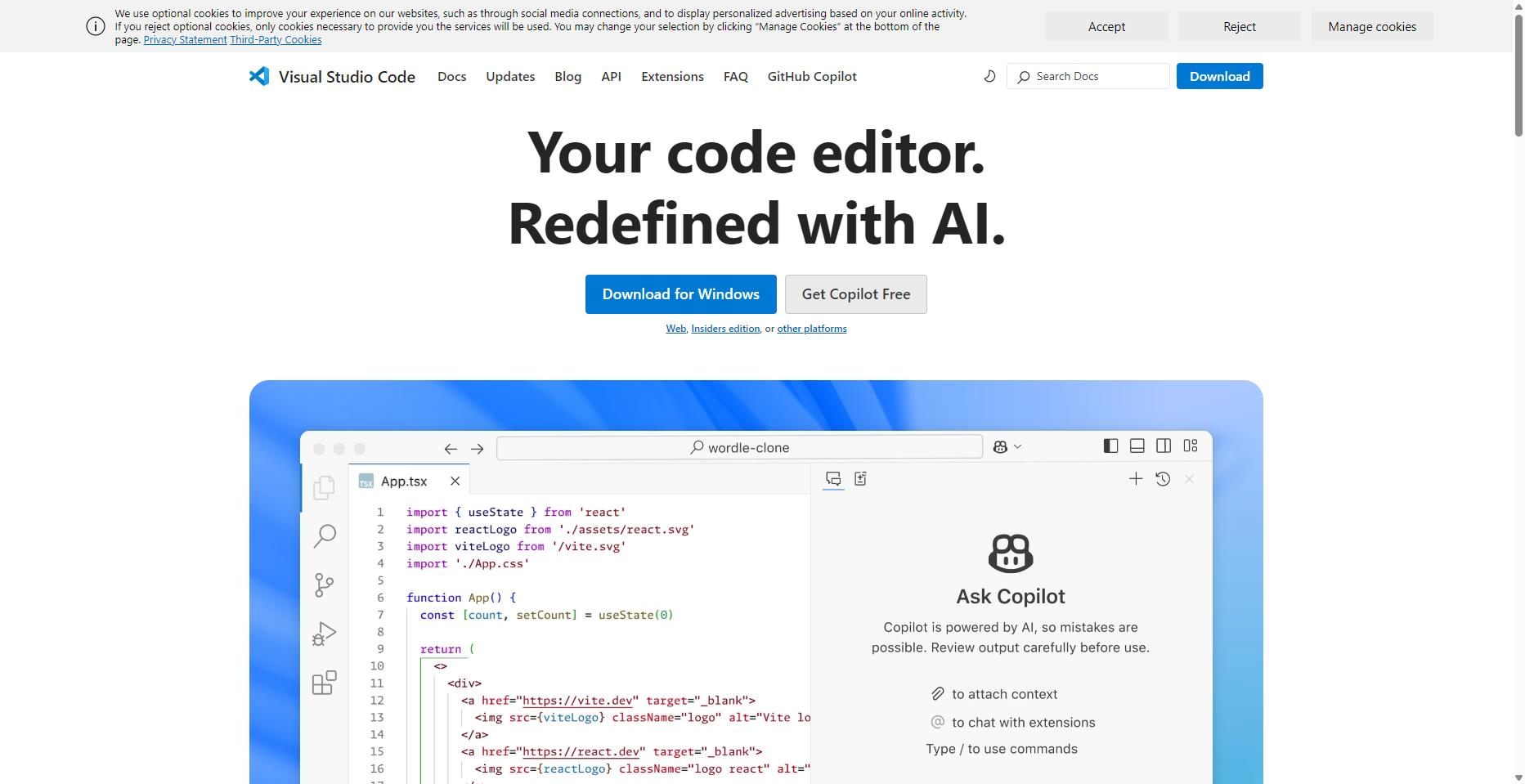This screenshot has width=1525, height=784.
Task: Click the forward arrow in editor title bar
Action: [x=478, y=448]
